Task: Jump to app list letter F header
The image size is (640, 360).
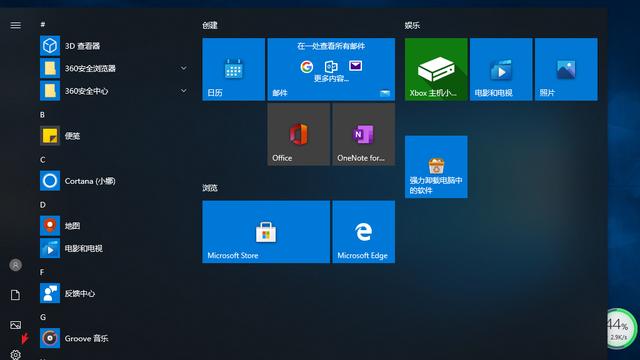Action: tap(42, 272)
